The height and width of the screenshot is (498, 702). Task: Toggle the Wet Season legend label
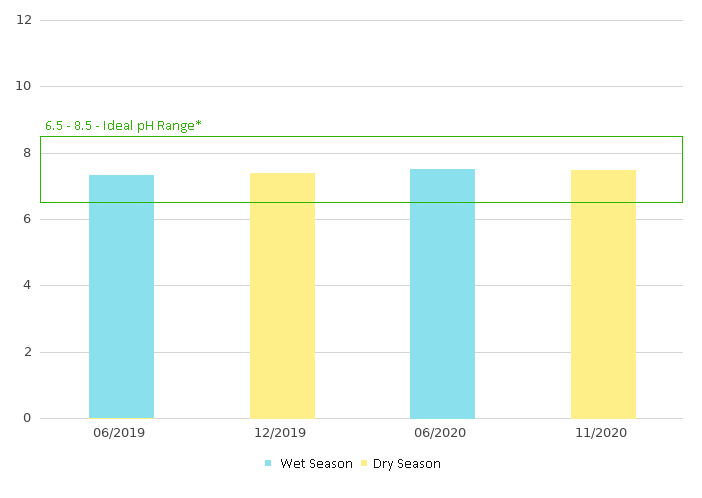pyautogui.click(x=316, y=463)
